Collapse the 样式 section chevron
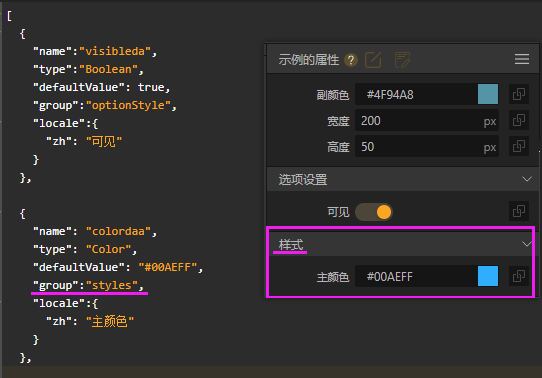Screen dimensions: 542x378 click(x=526, y=244)
